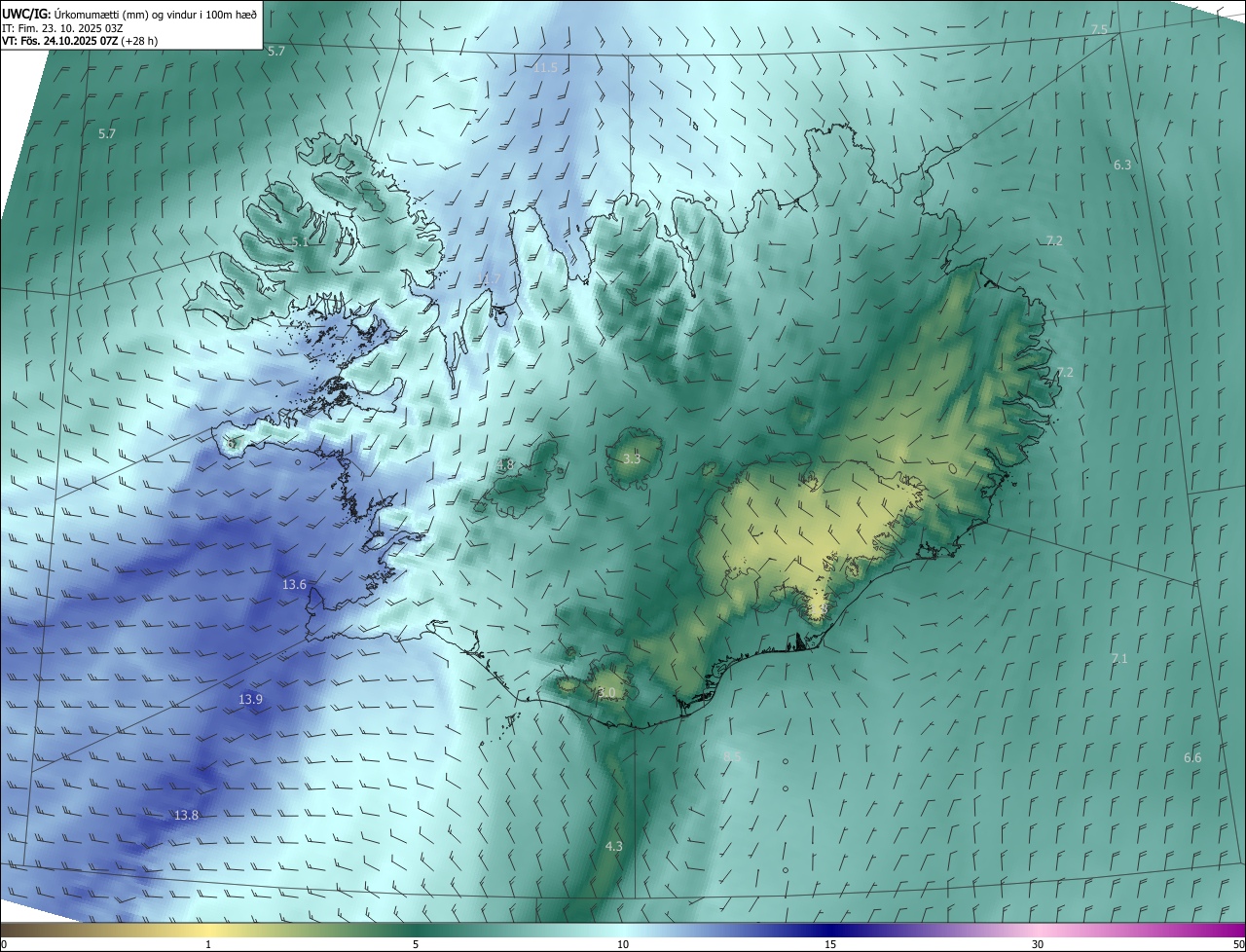
Task: Click the 7.5 value label
Action: 1099,30
